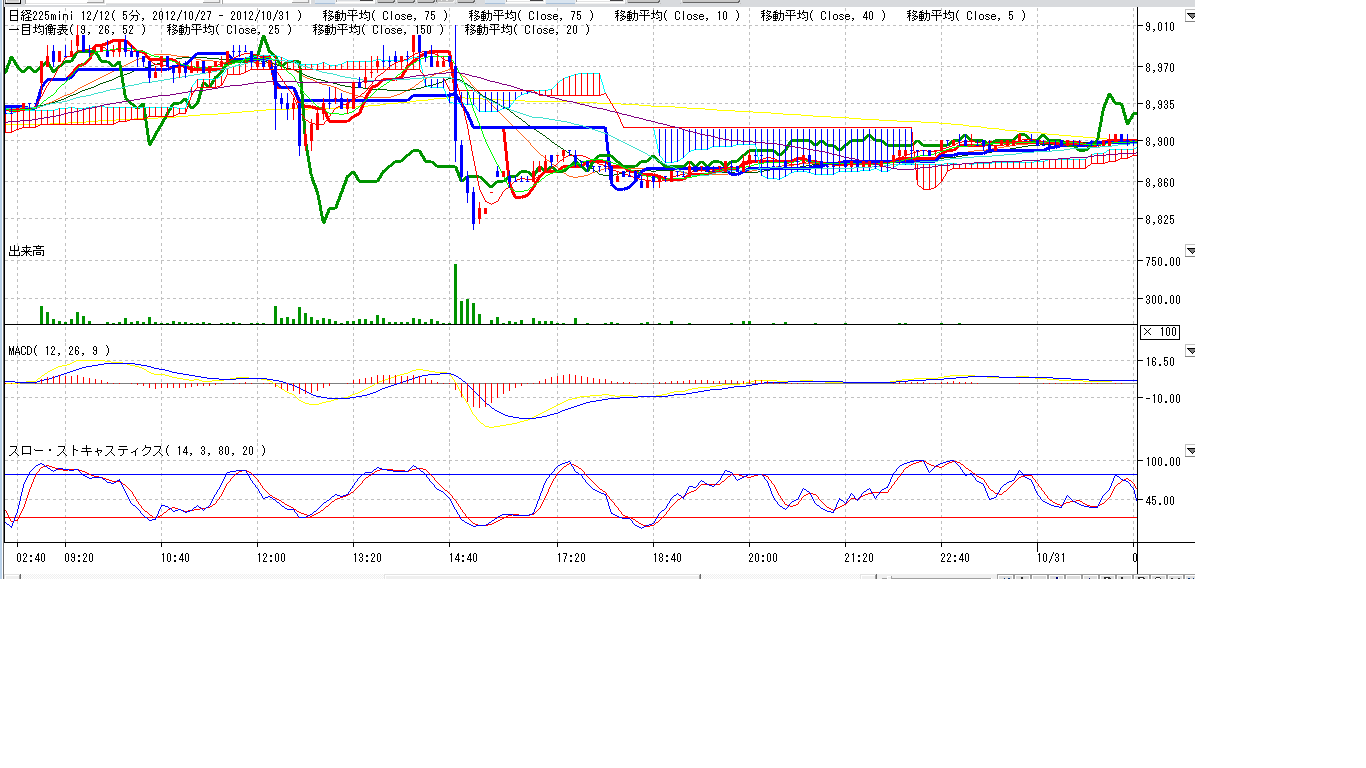Select the 移動平均 (Close, 25) indicator label
The height and width of the screenshot is (768, 1366).
pos(229,30)
